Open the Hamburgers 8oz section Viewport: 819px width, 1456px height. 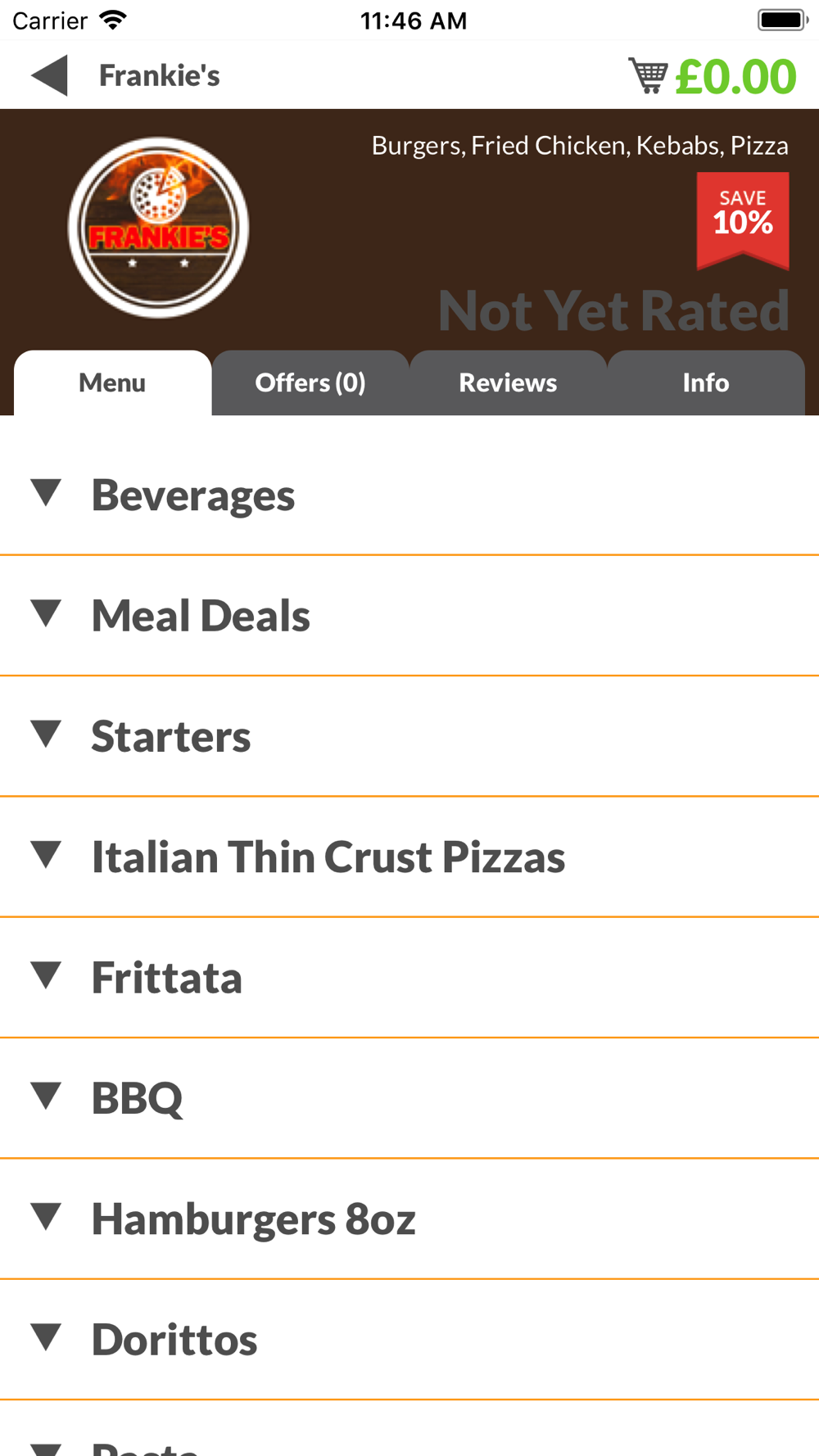coord(409,1219)
